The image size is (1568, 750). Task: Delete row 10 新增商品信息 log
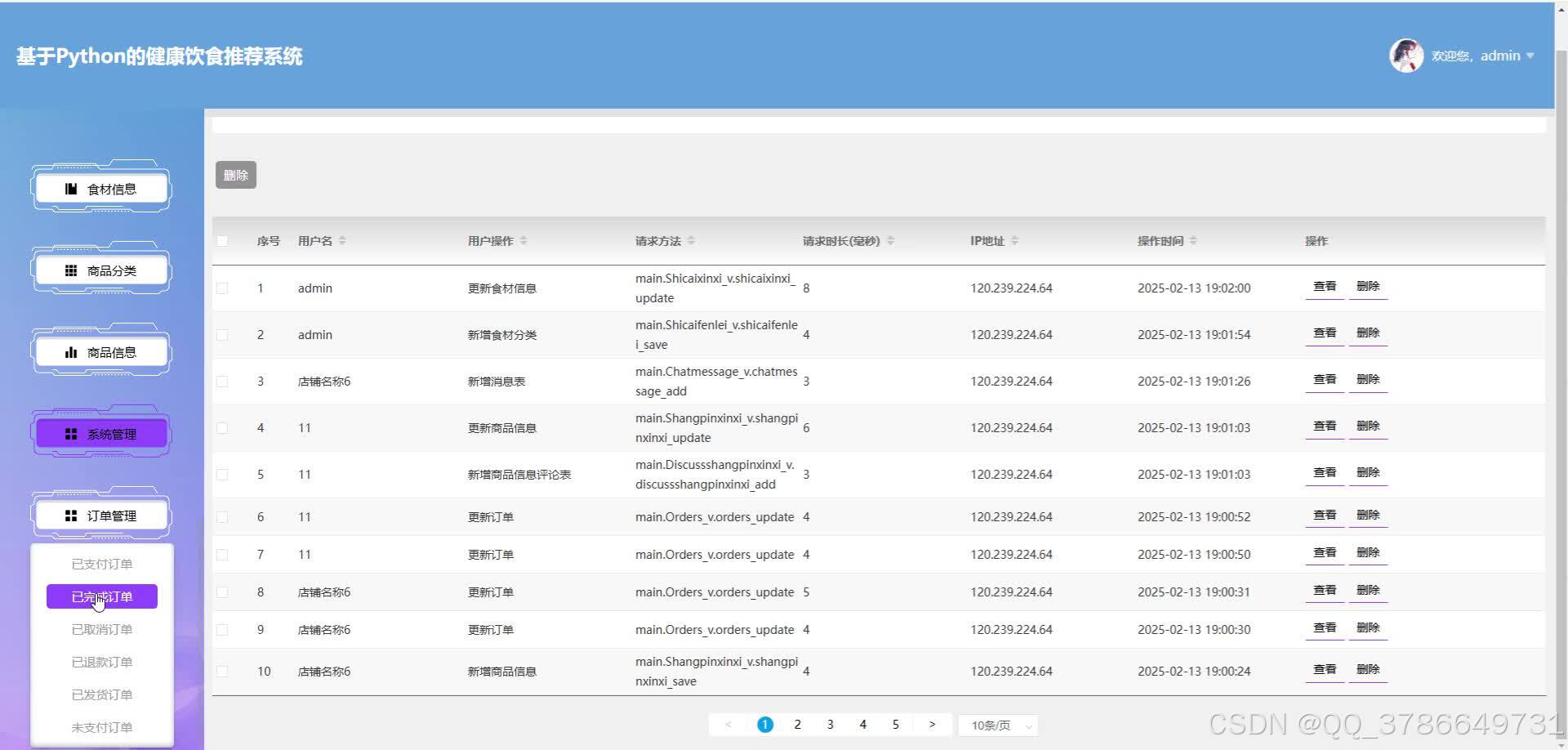(1368, 670)
